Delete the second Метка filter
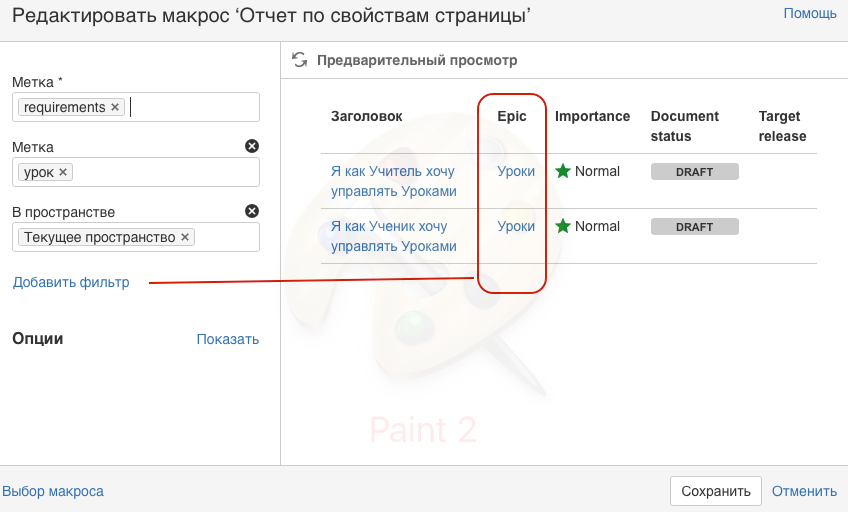Screen dimensions: 848x512 (252, 146)
